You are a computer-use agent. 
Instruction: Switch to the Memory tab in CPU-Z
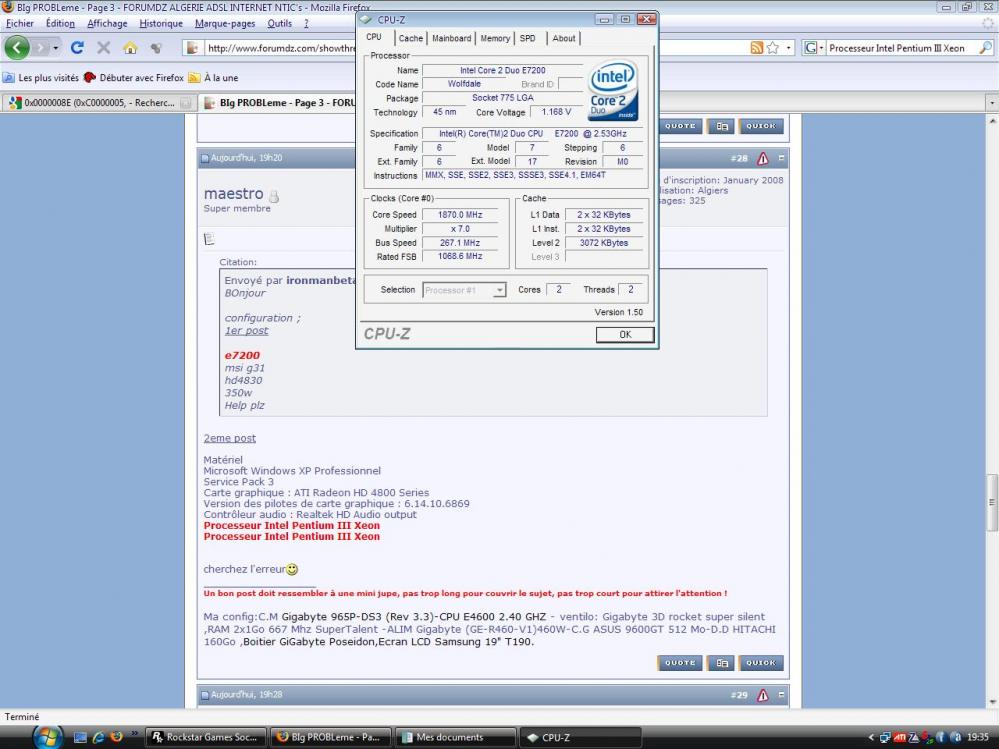[x=495, y=38]
